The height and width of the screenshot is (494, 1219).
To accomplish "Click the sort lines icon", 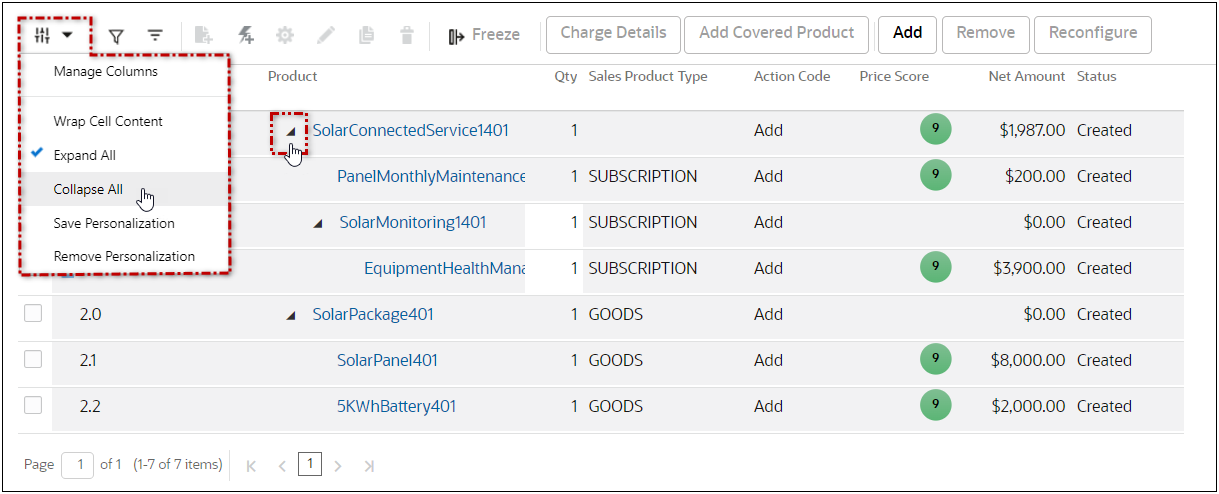I will [x=155, y=36].
